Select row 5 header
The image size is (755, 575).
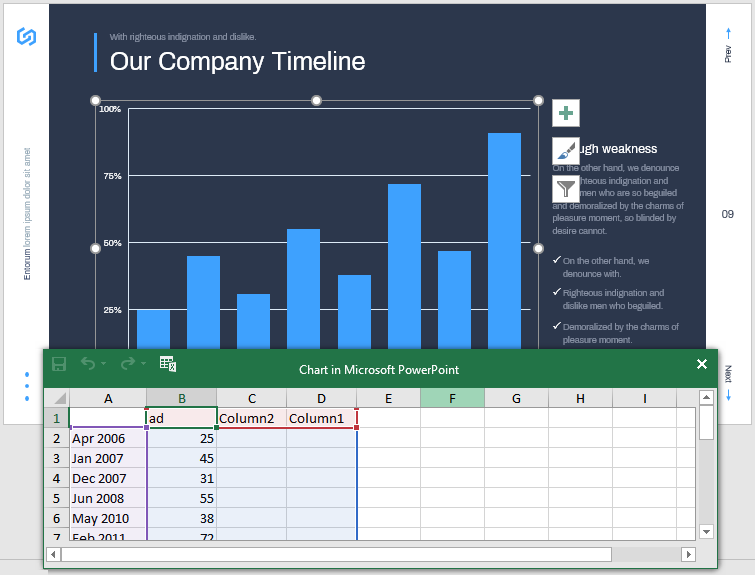coord(57,498)
